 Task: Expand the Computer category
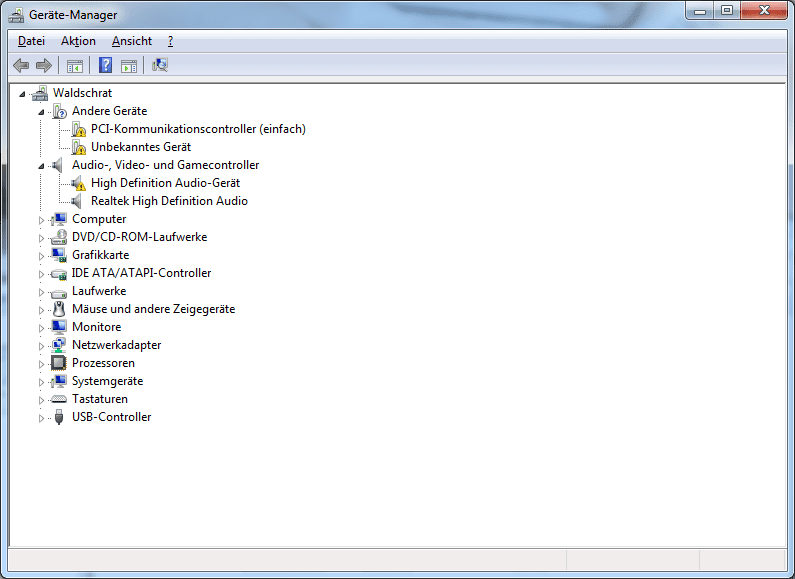point(41,220)
